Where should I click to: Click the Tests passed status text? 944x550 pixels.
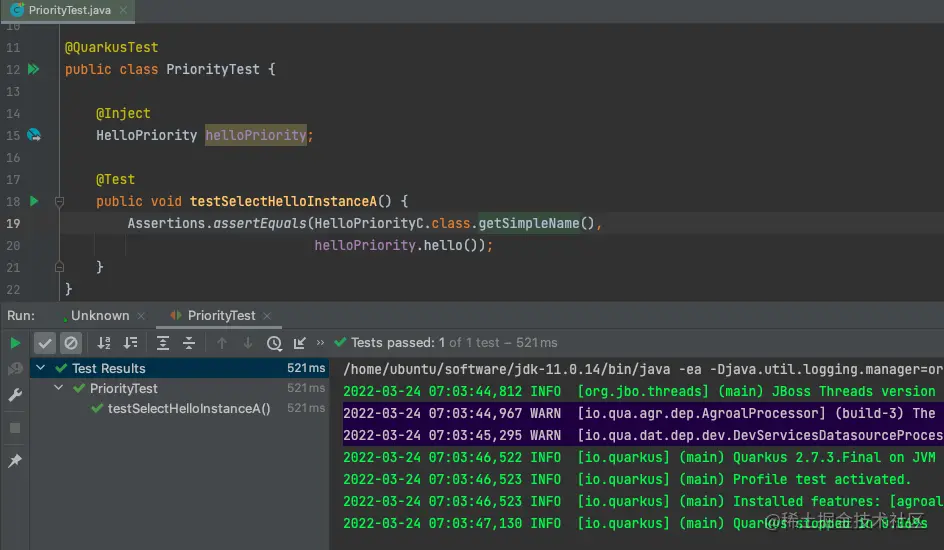pyautogui.click(x=454, y=342)
